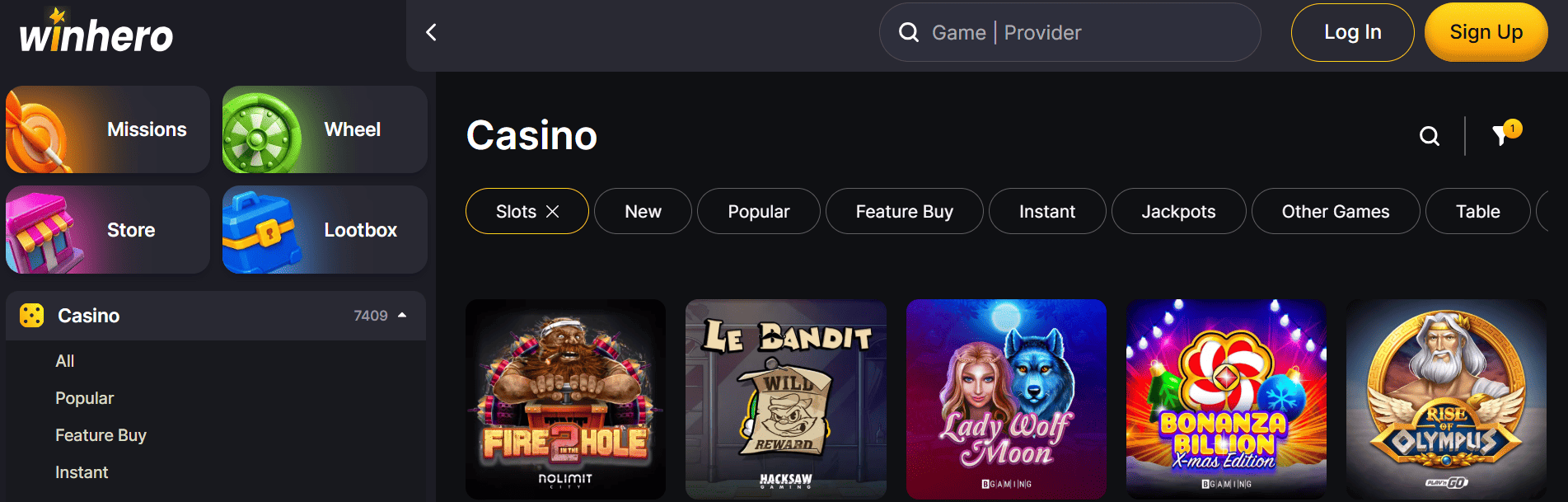Remove the Slots filter chip
1568x502 pixels.
pyautogui.click(x=553, y=212)
